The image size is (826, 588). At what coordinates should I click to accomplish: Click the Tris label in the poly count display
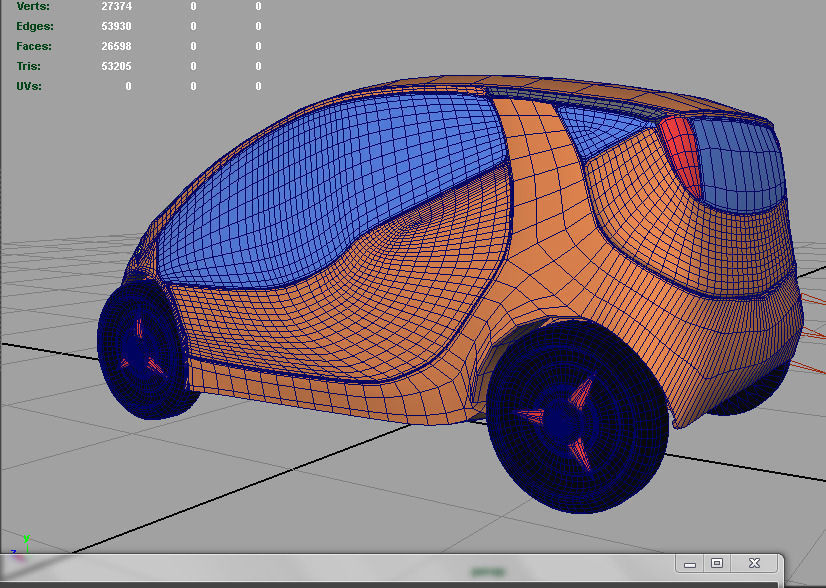pyautogui.click(x=28, y=66)
